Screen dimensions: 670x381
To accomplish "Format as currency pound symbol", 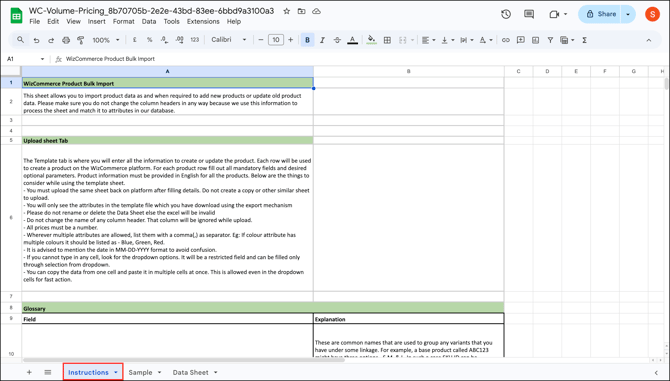I will point(135,40).
